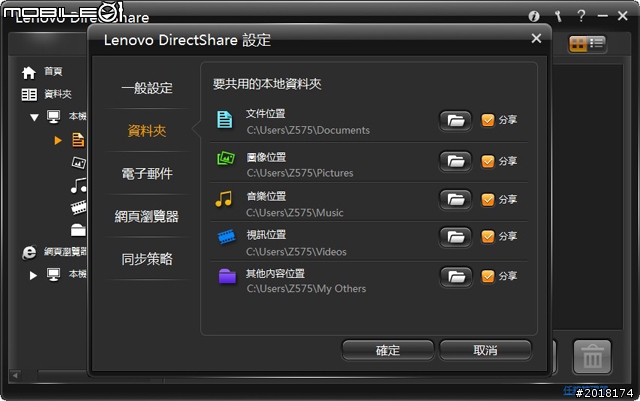
Task: Select the video film item in sidebar tree
Action: (x=78, y=207)
